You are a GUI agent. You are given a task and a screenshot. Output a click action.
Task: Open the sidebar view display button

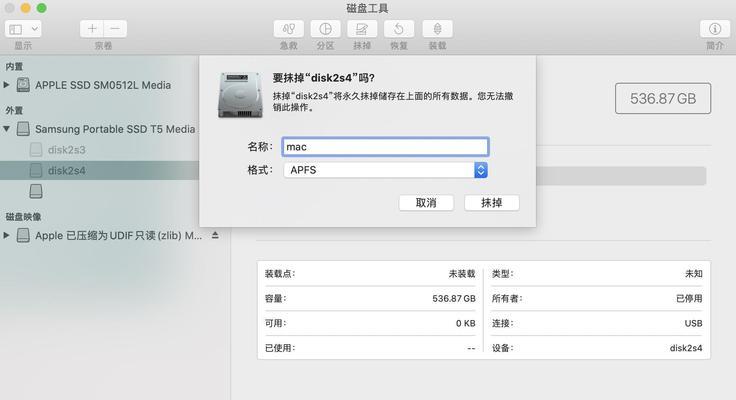(23, 29)
